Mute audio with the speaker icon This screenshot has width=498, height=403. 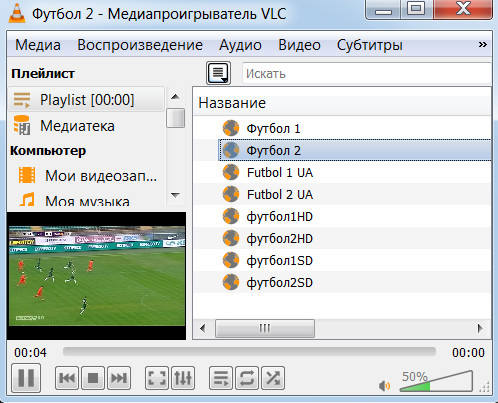tap(384, 386)
